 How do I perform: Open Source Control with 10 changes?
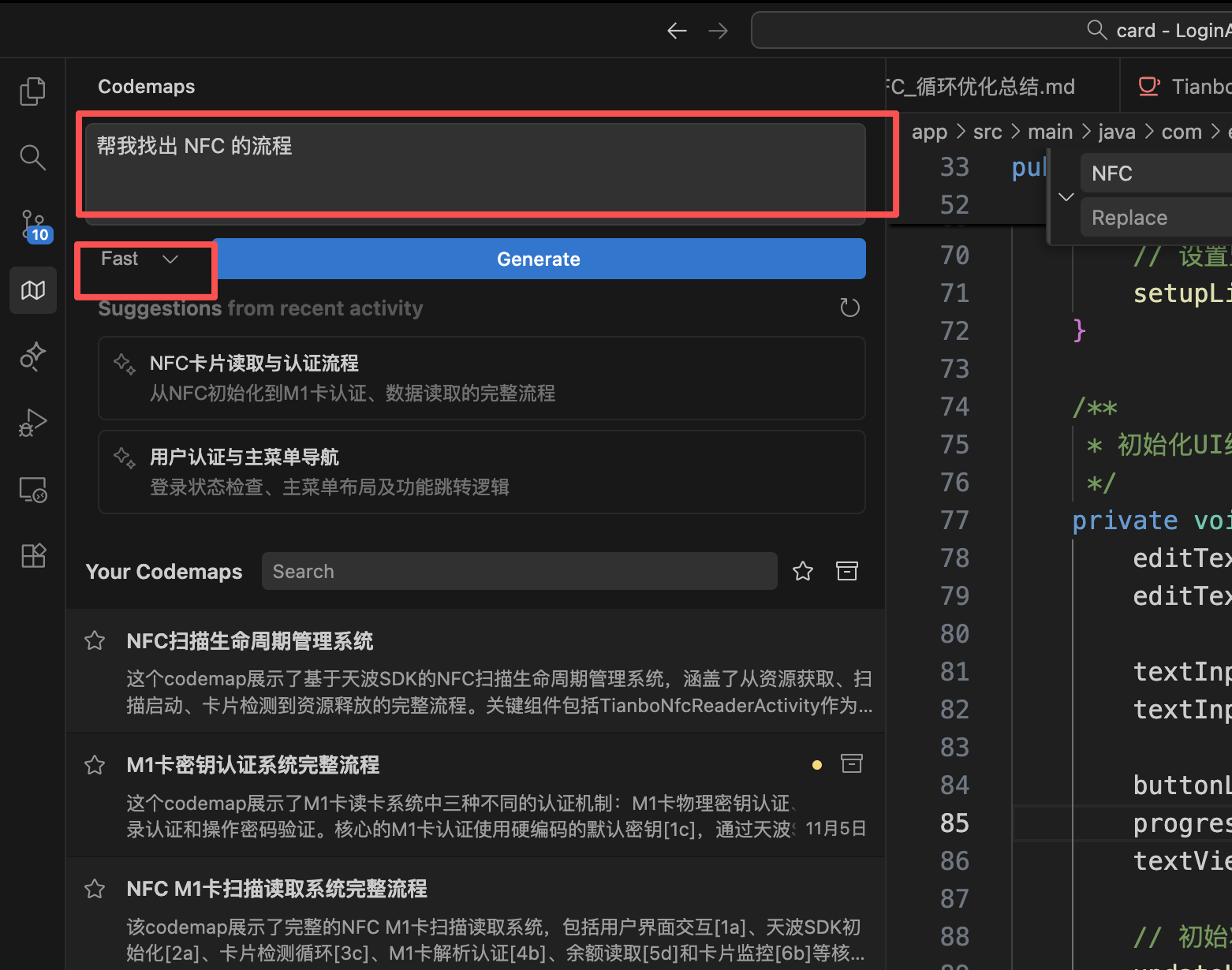coord(33,225)
